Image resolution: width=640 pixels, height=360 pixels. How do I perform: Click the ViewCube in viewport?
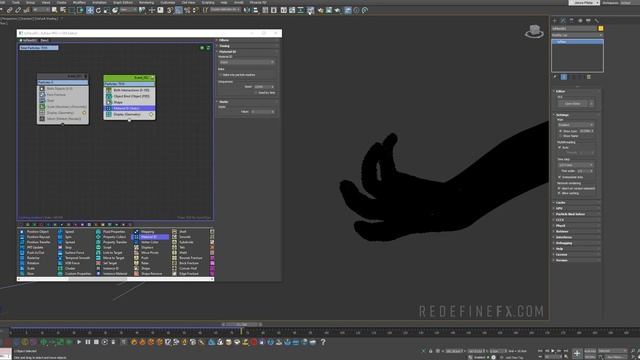pos(534,31)
